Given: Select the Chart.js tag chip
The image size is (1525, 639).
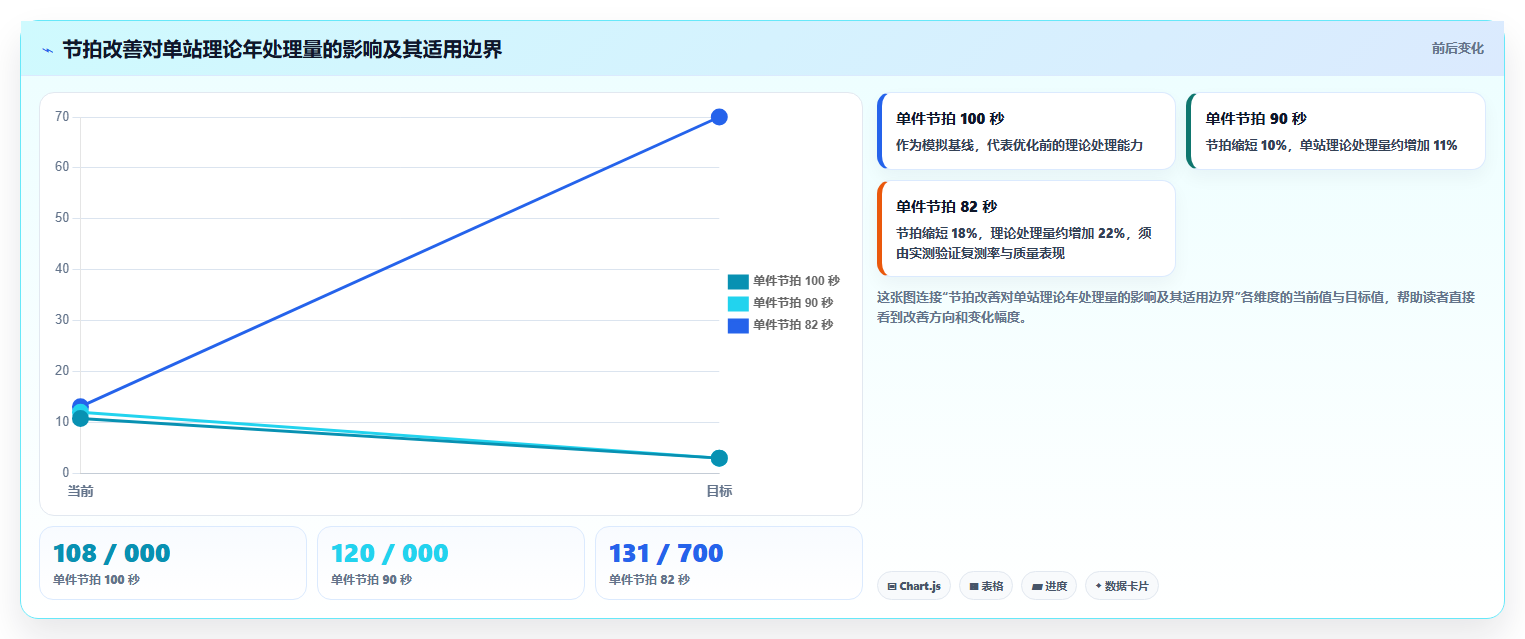Looking at the screenshot, I should [x=914, y=586].
